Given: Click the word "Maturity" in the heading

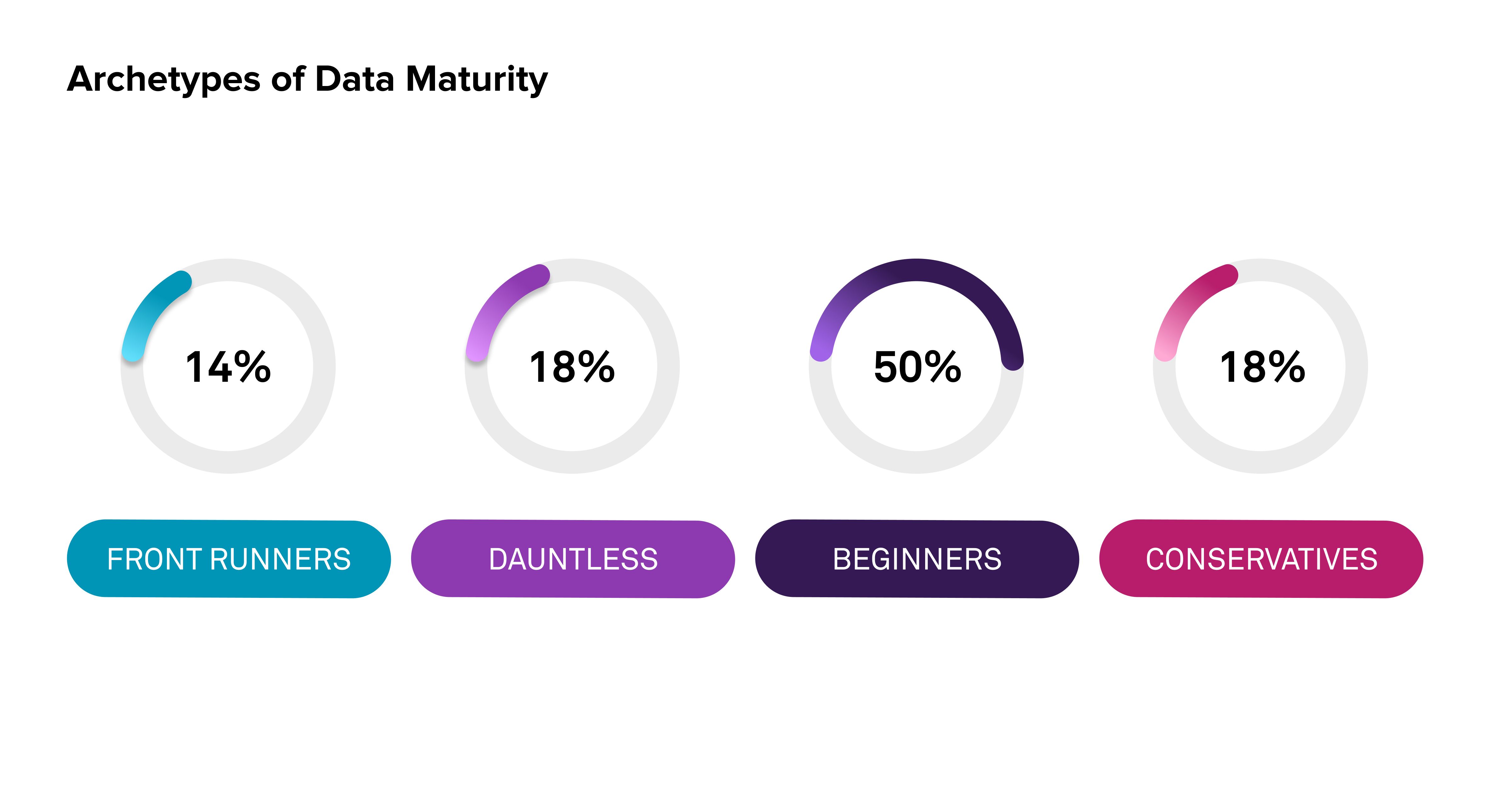Looking at the screenshot, I should [477, 79].
